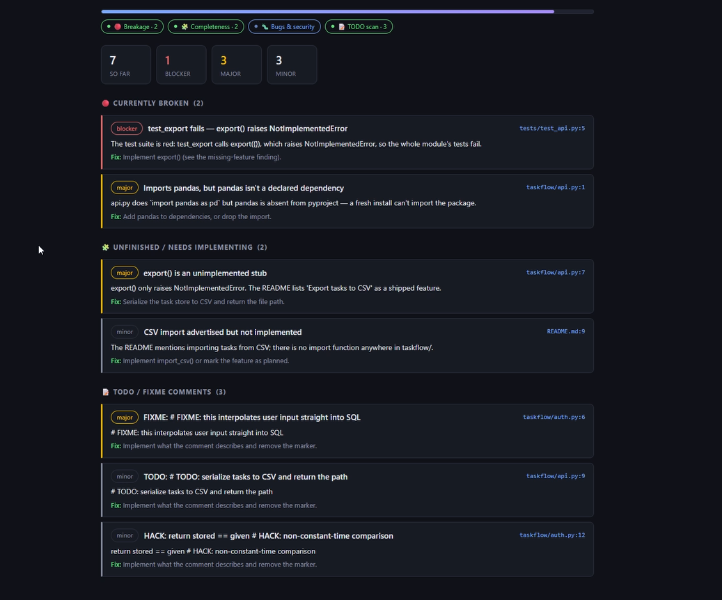Click the red dot beside CURRENTLY BROKEN

(105, 103)
